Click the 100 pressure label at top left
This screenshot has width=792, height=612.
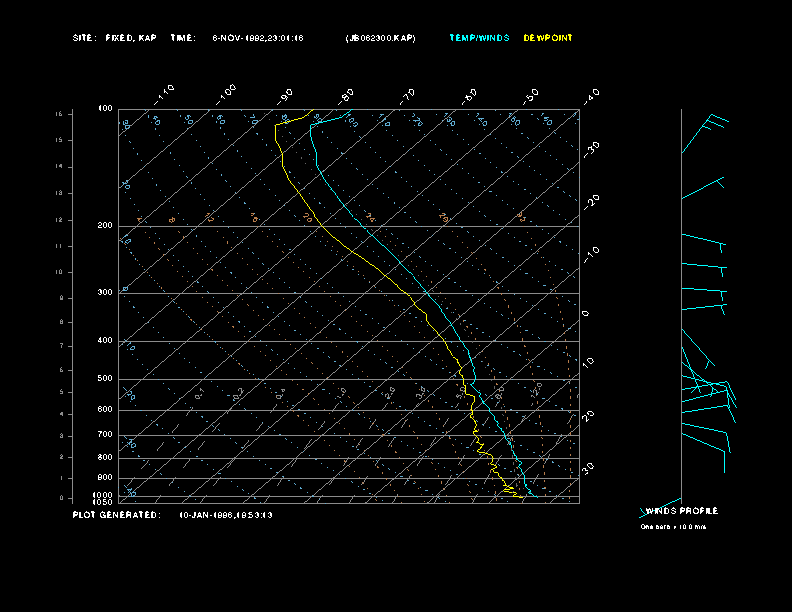(x=105, y=108)
